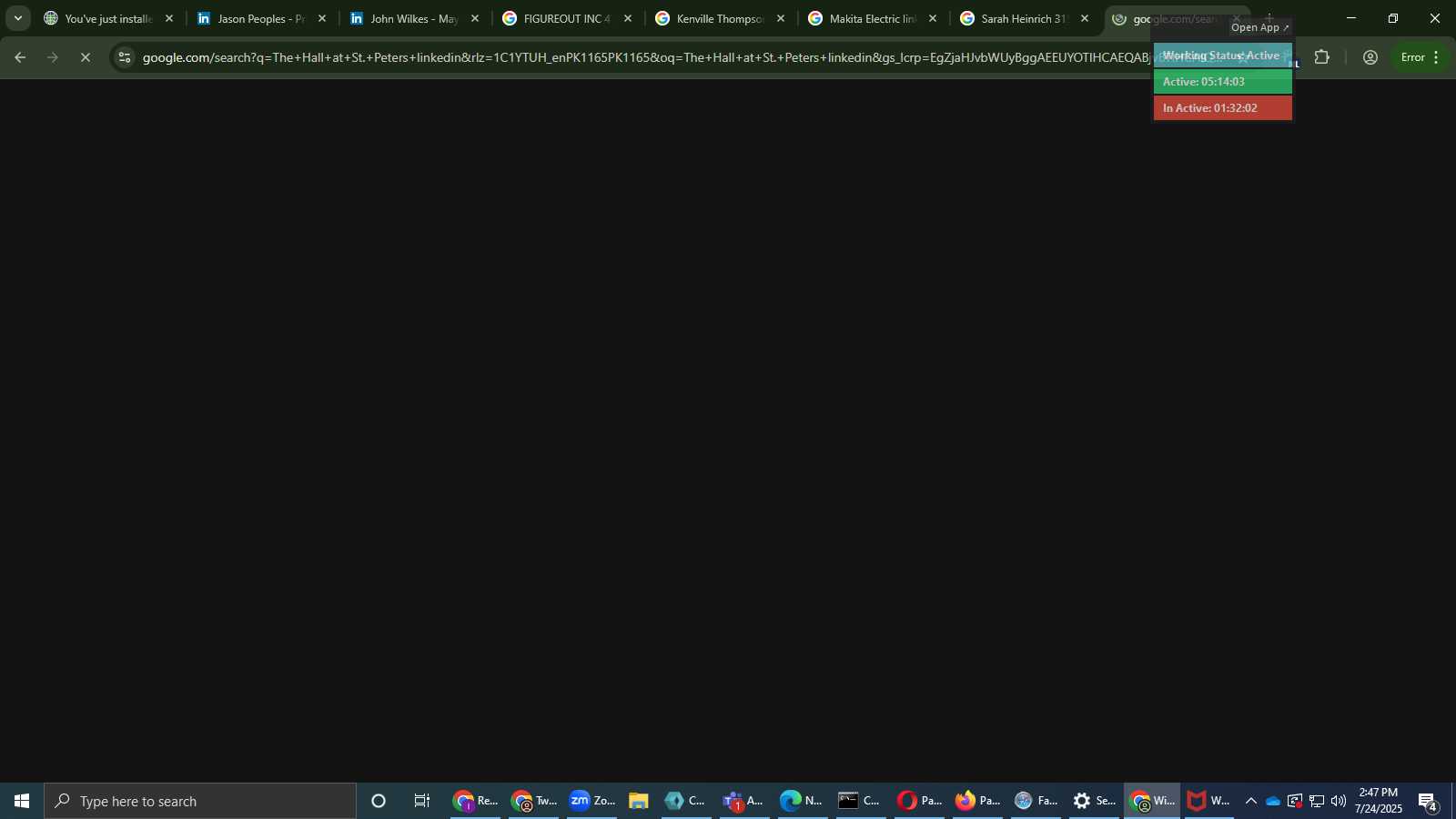Viewport: 1456px width, 819px height.
Task: Open Command Prompt from the taskbar
Action: [x=860, y=801]
